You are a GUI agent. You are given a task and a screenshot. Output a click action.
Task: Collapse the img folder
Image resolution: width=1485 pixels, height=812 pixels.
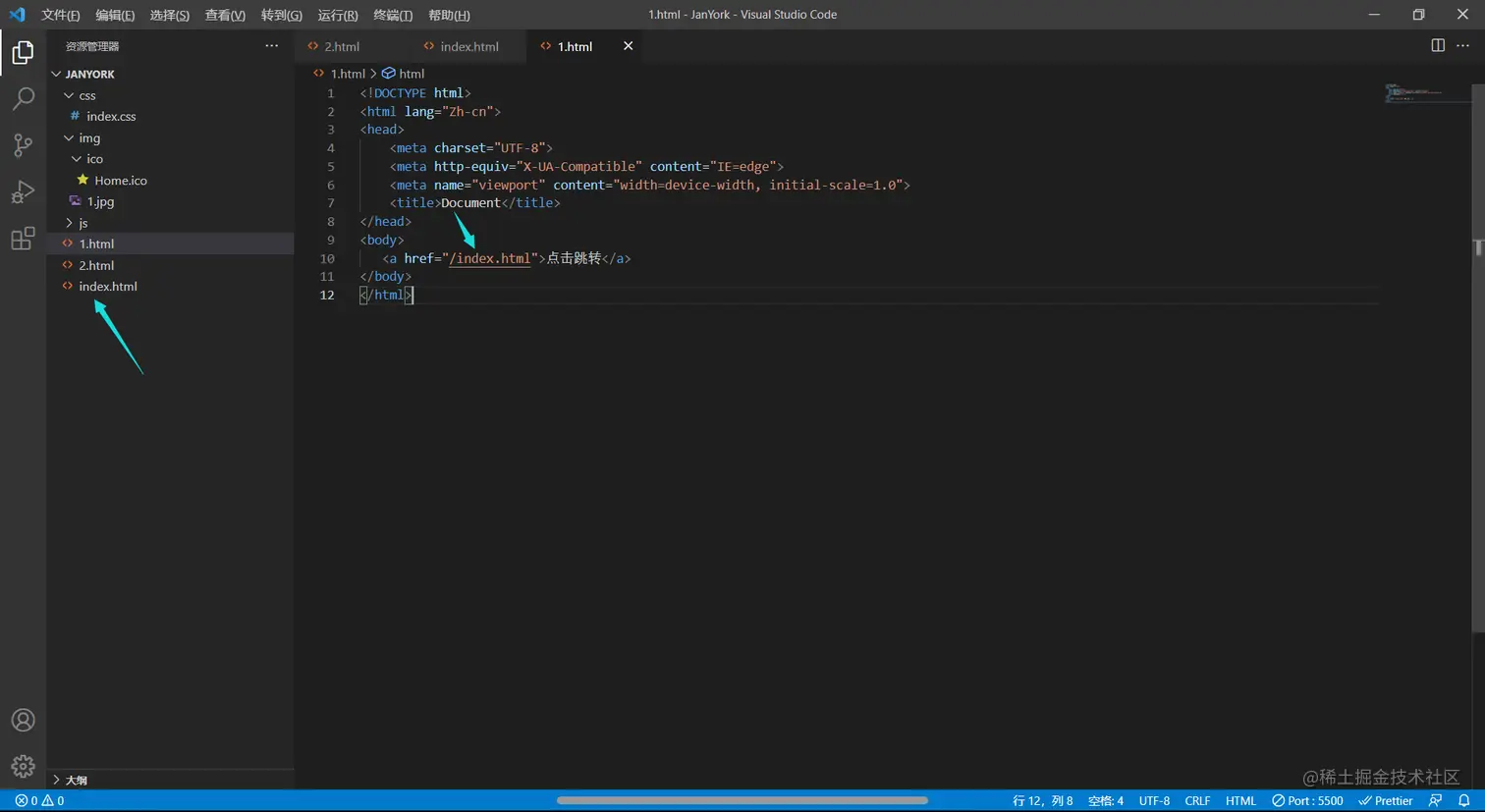point(69,138)
